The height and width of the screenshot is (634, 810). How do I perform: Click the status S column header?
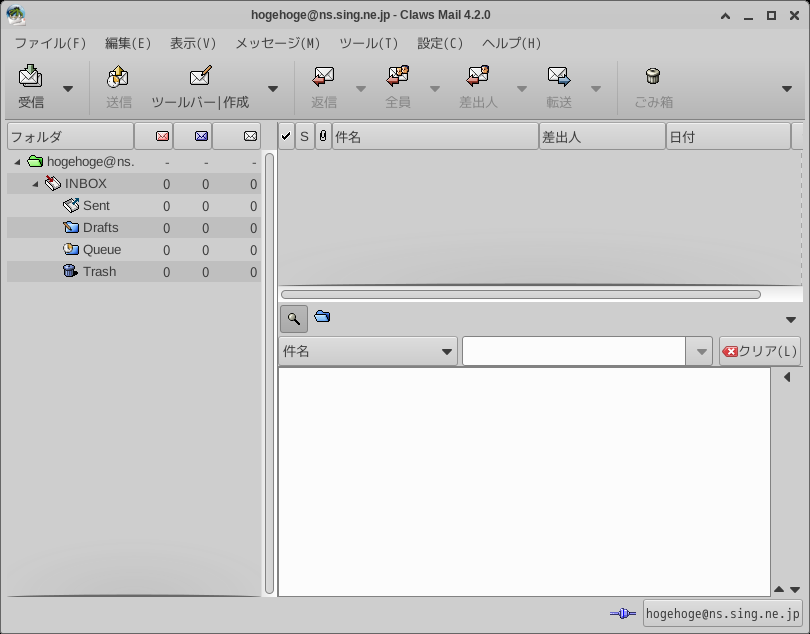[304, 136]
